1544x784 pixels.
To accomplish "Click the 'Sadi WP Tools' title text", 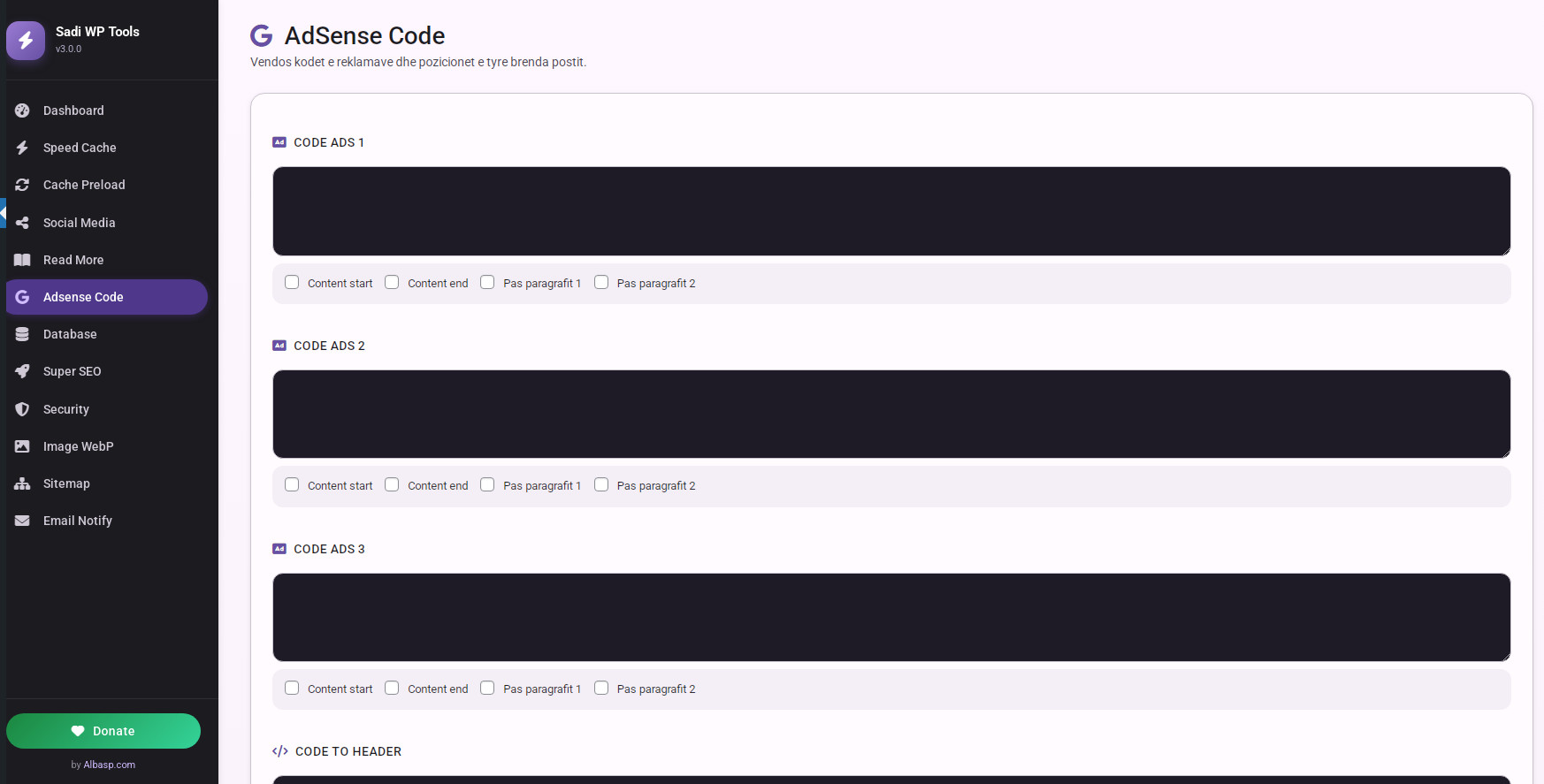I will coord(97,32).
